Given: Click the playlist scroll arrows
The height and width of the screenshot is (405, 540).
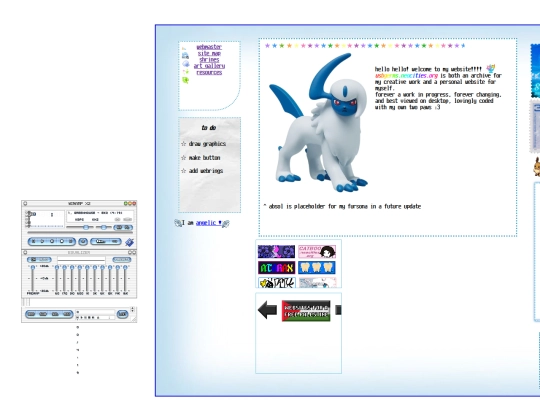Looking at the screenshot, I should [x=133, y=309].
